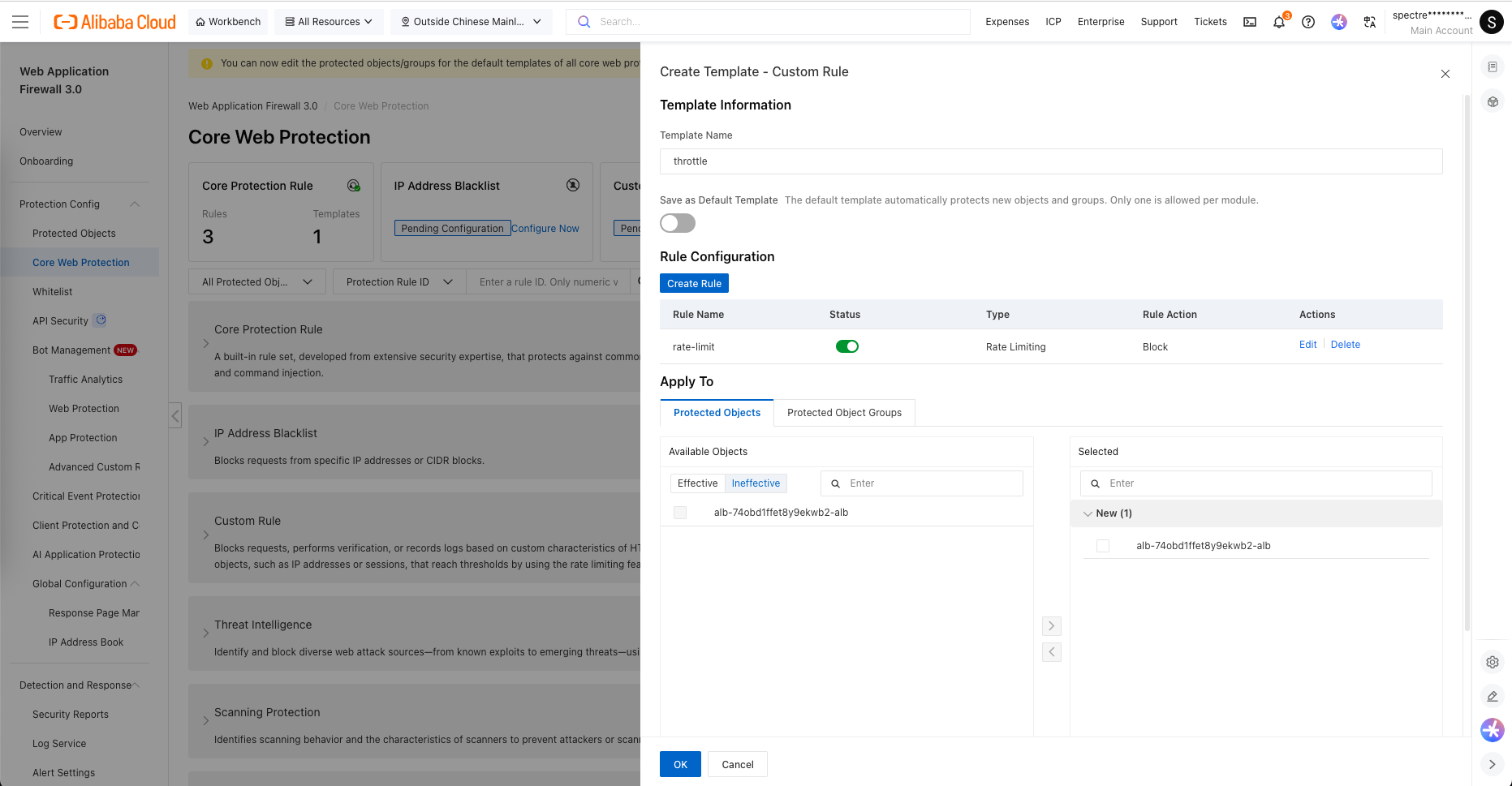Enable the Save as Default Template switch

click(x=678, y=223)
